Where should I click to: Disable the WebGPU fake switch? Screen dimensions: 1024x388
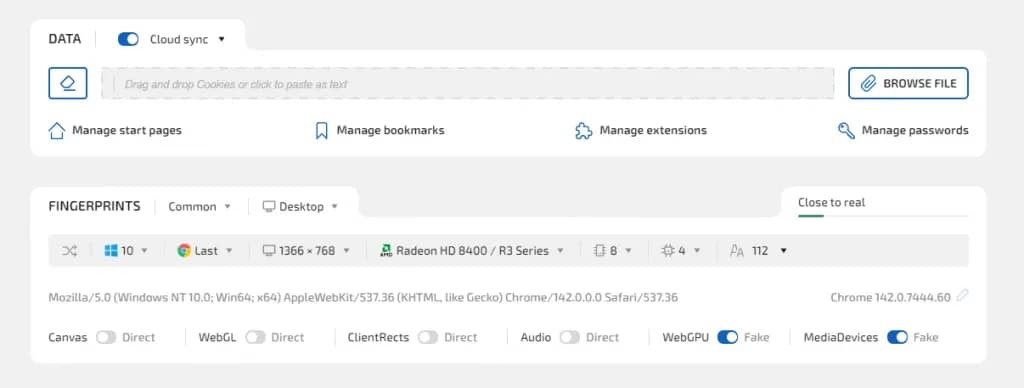click(728, 338)
